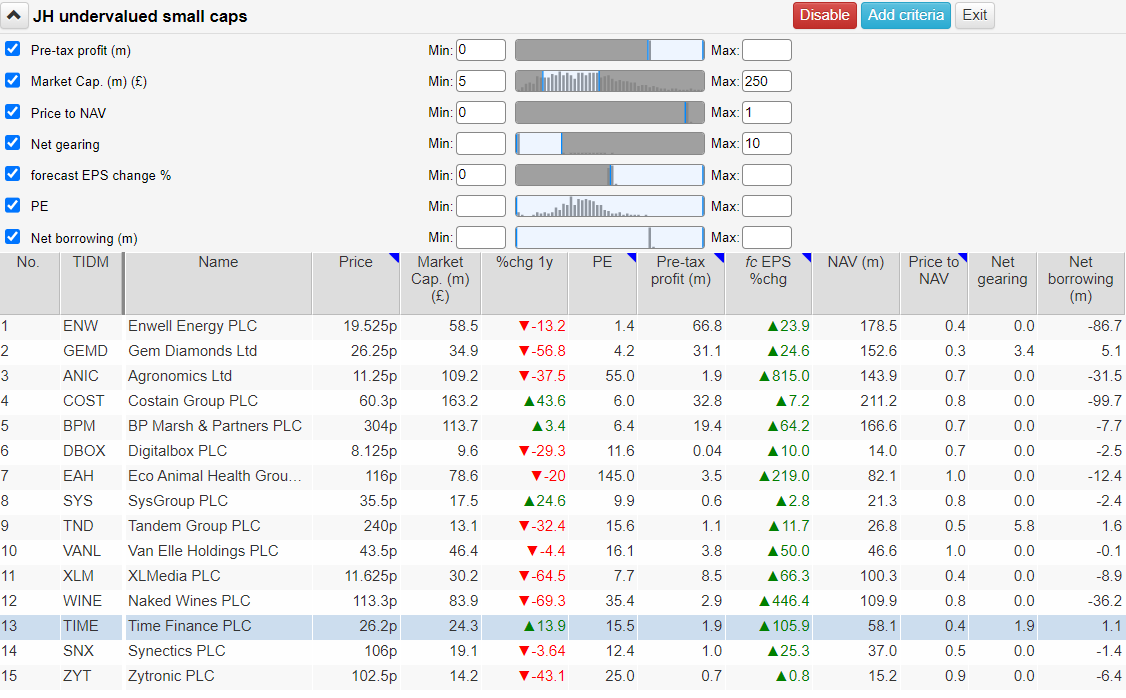Click the TIME ticker cell
Screen dimensions: 1126x698
(x=91, y=626)
